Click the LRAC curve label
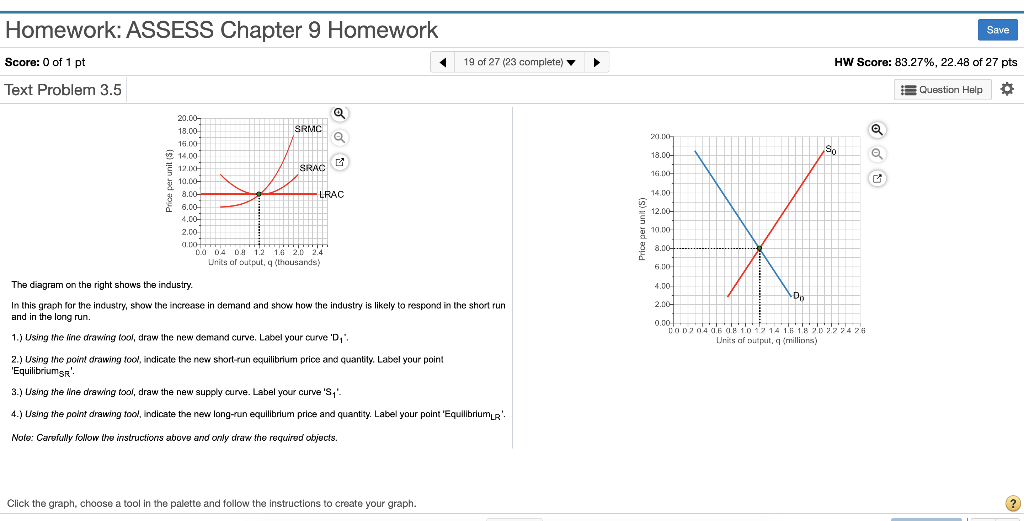Screen dimensions: 1024x521 click(330, 194)
